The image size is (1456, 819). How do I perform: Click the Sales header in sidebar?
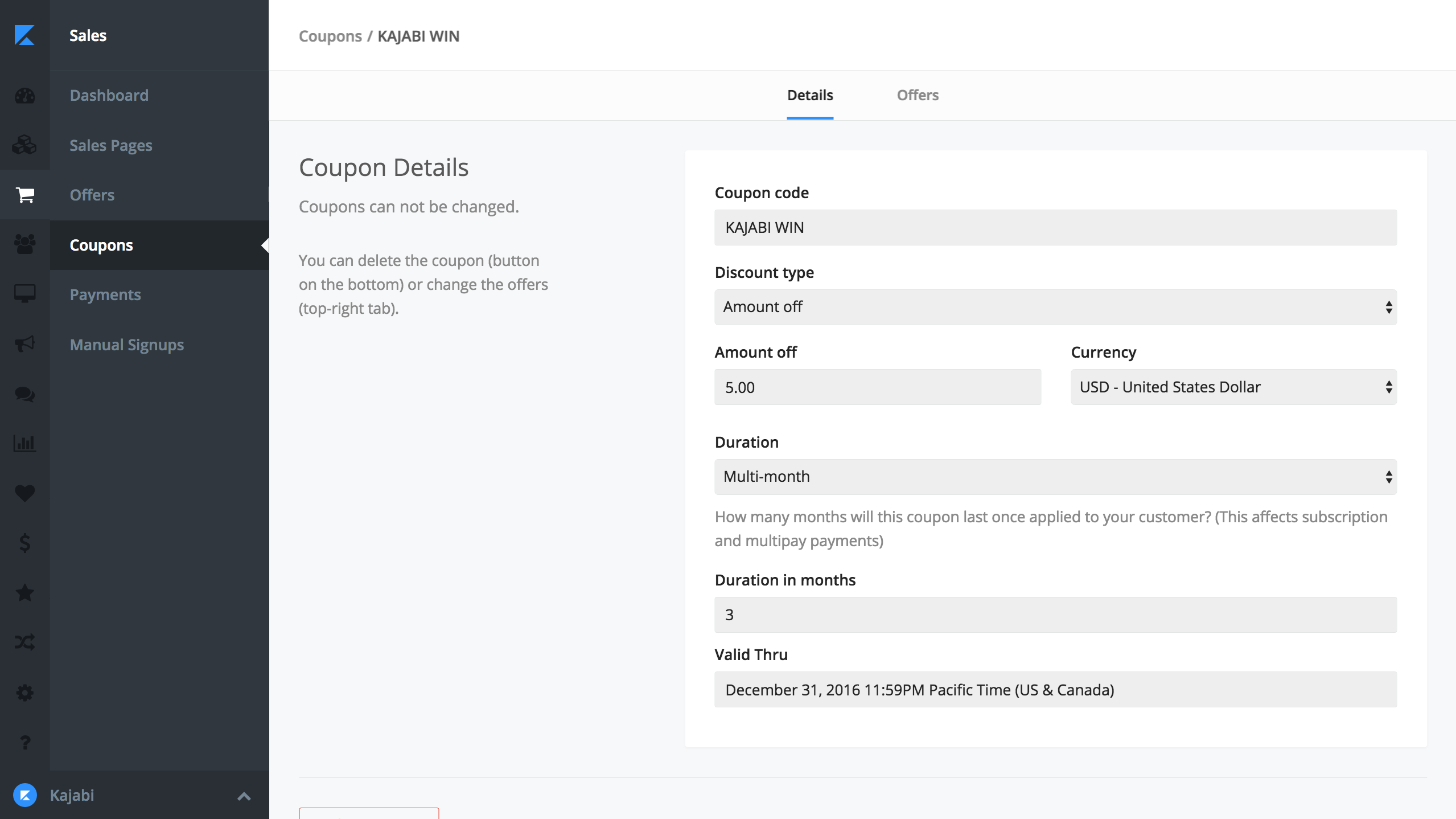click(88, 35)
